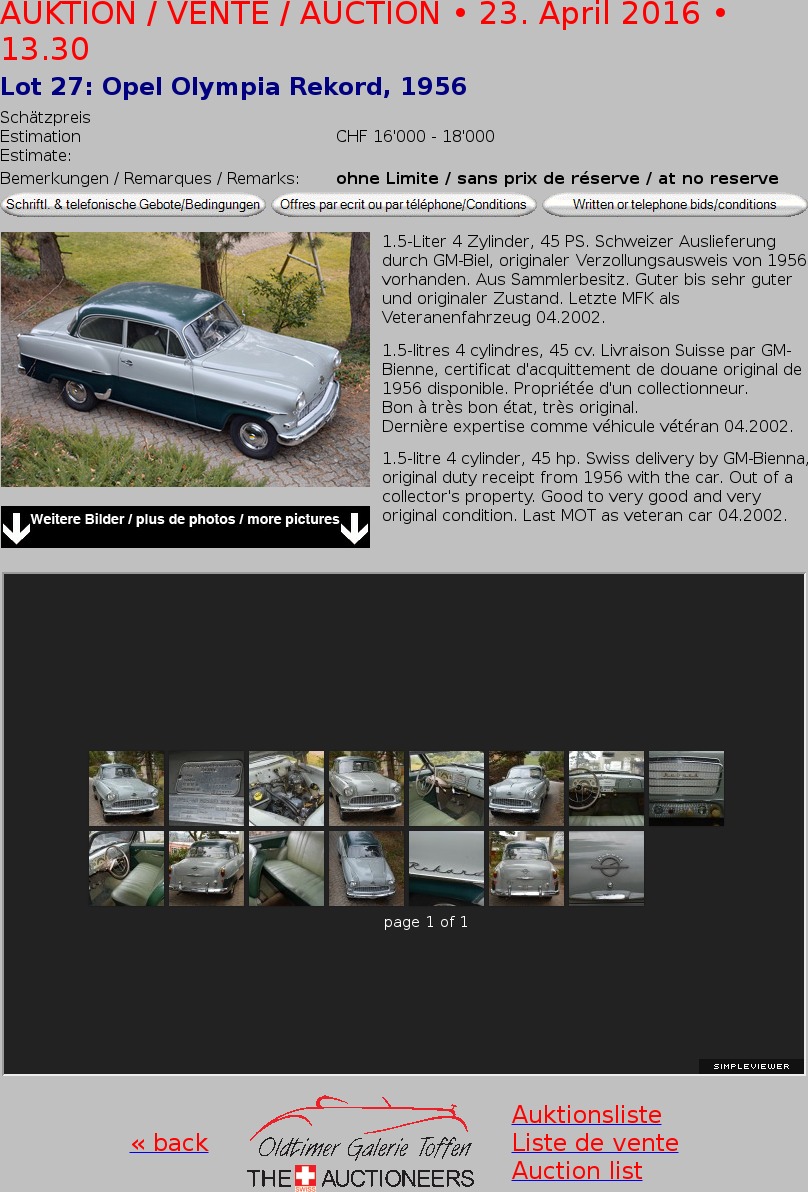Click the 'Lot 27: Opel Olympia Rekord, 1956' heading

(233, 87)
